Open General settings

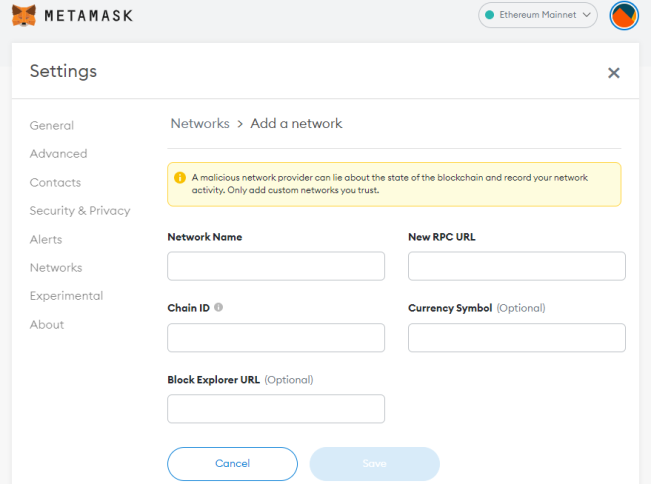52,125
